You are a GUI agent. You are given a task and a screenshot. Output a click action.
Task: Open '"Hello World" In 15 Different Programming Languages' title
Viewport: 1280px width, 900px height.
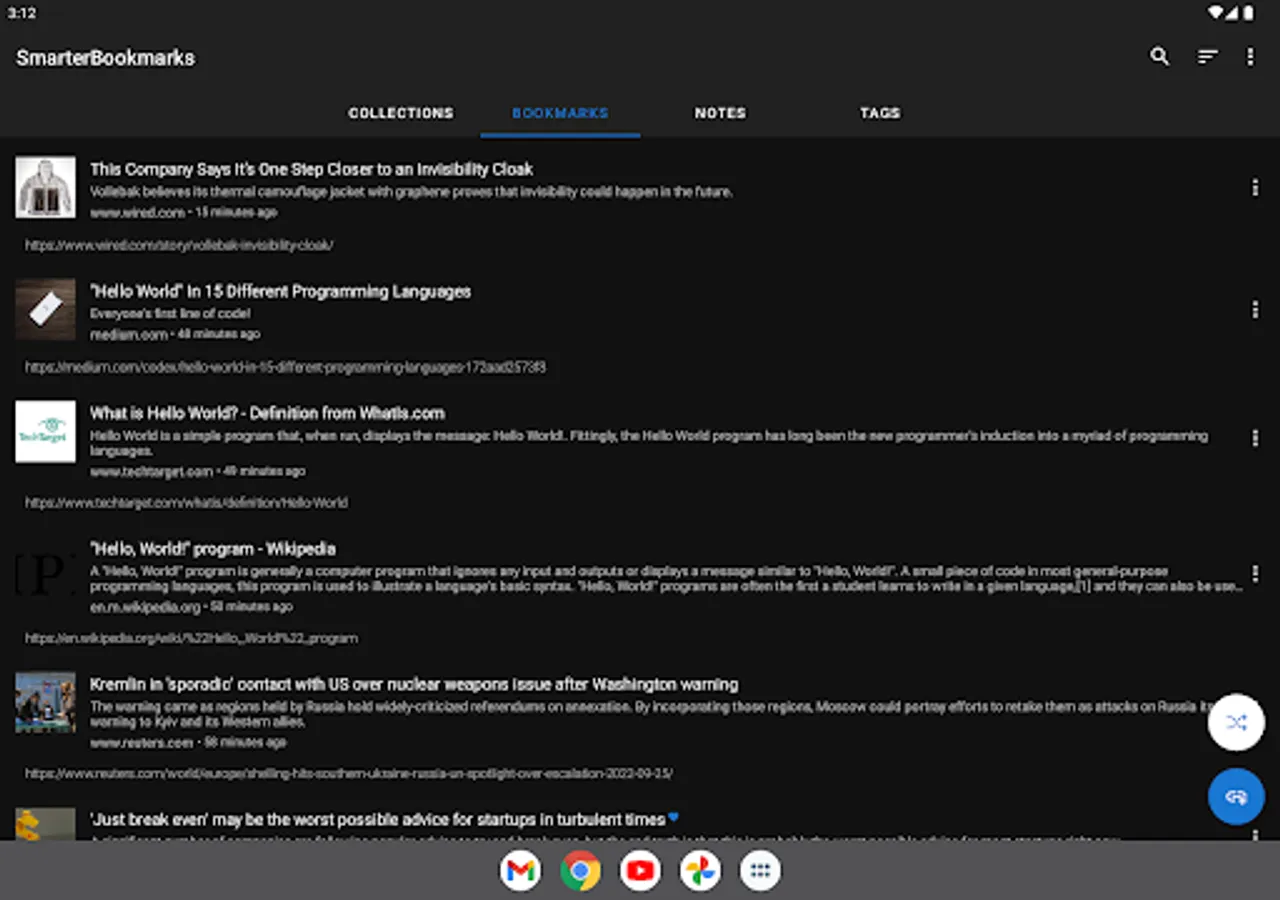click(280, 291)
